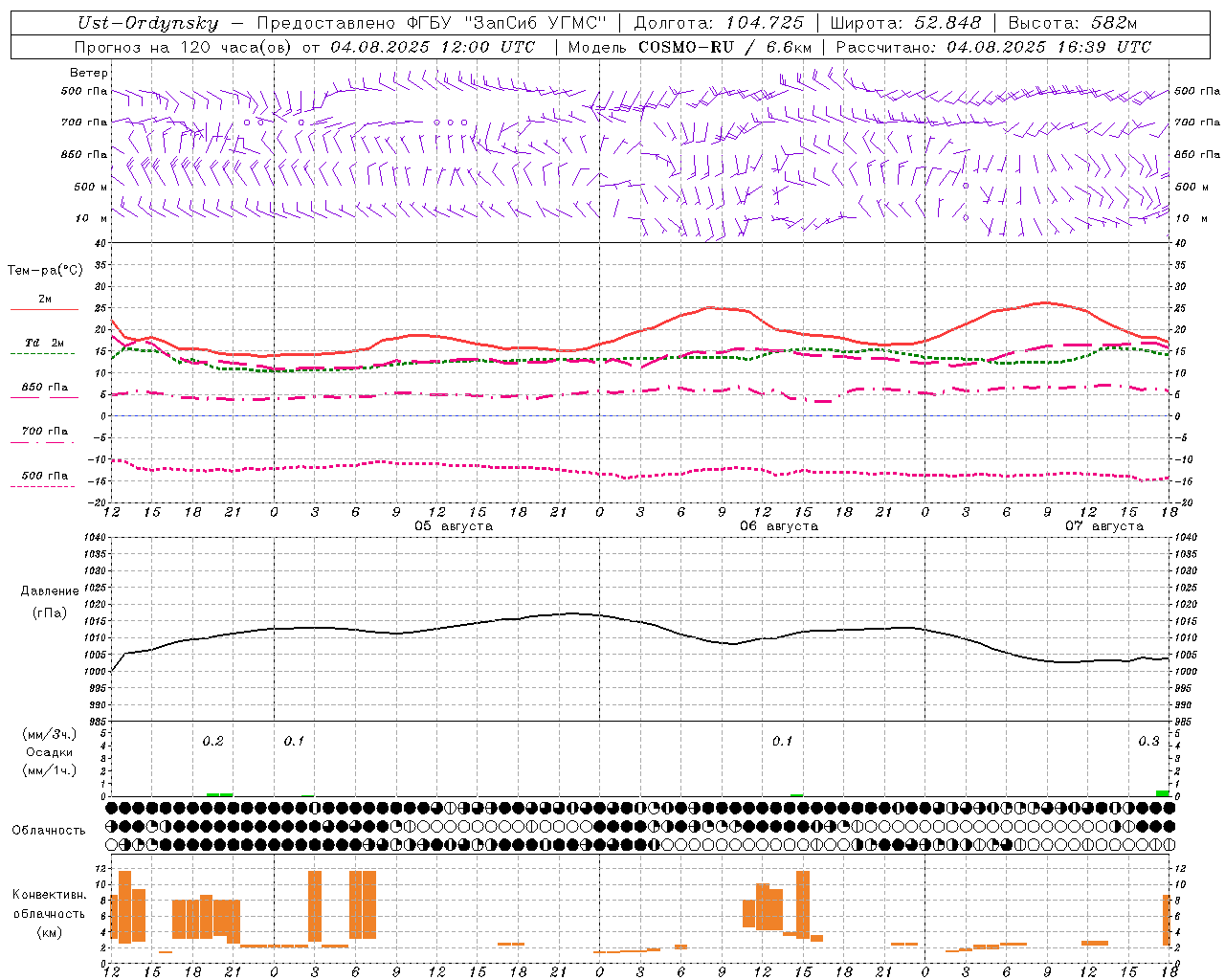Click the '700 гПа' dash-dot entry in temperature legend

(45, 432)
